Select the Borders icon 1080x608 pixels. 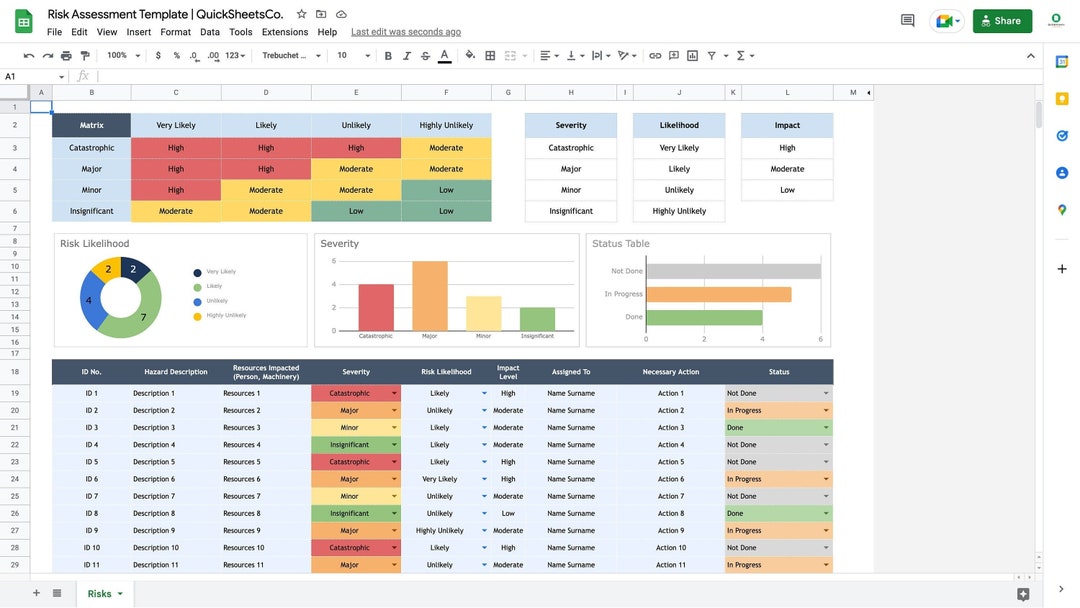[x=489, y=55]
